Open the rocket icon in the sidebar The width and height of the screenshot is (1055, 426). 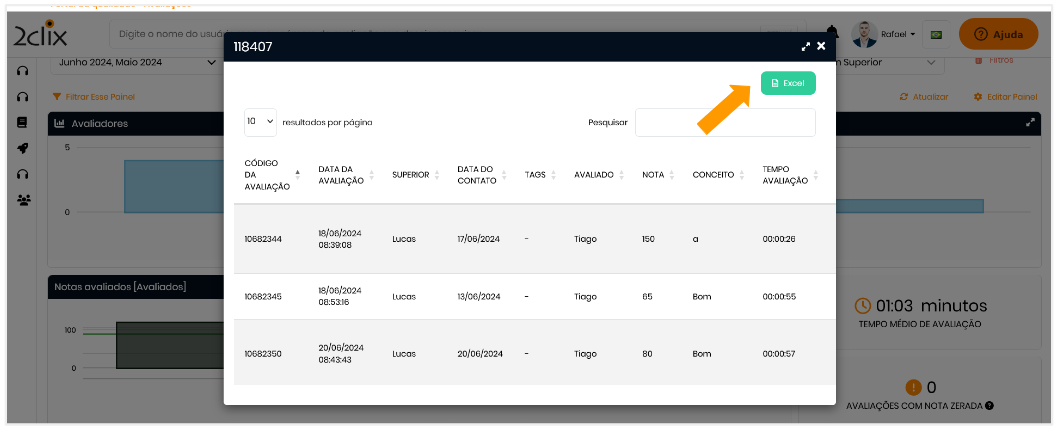pyautogui.click(x=22, y=148)
